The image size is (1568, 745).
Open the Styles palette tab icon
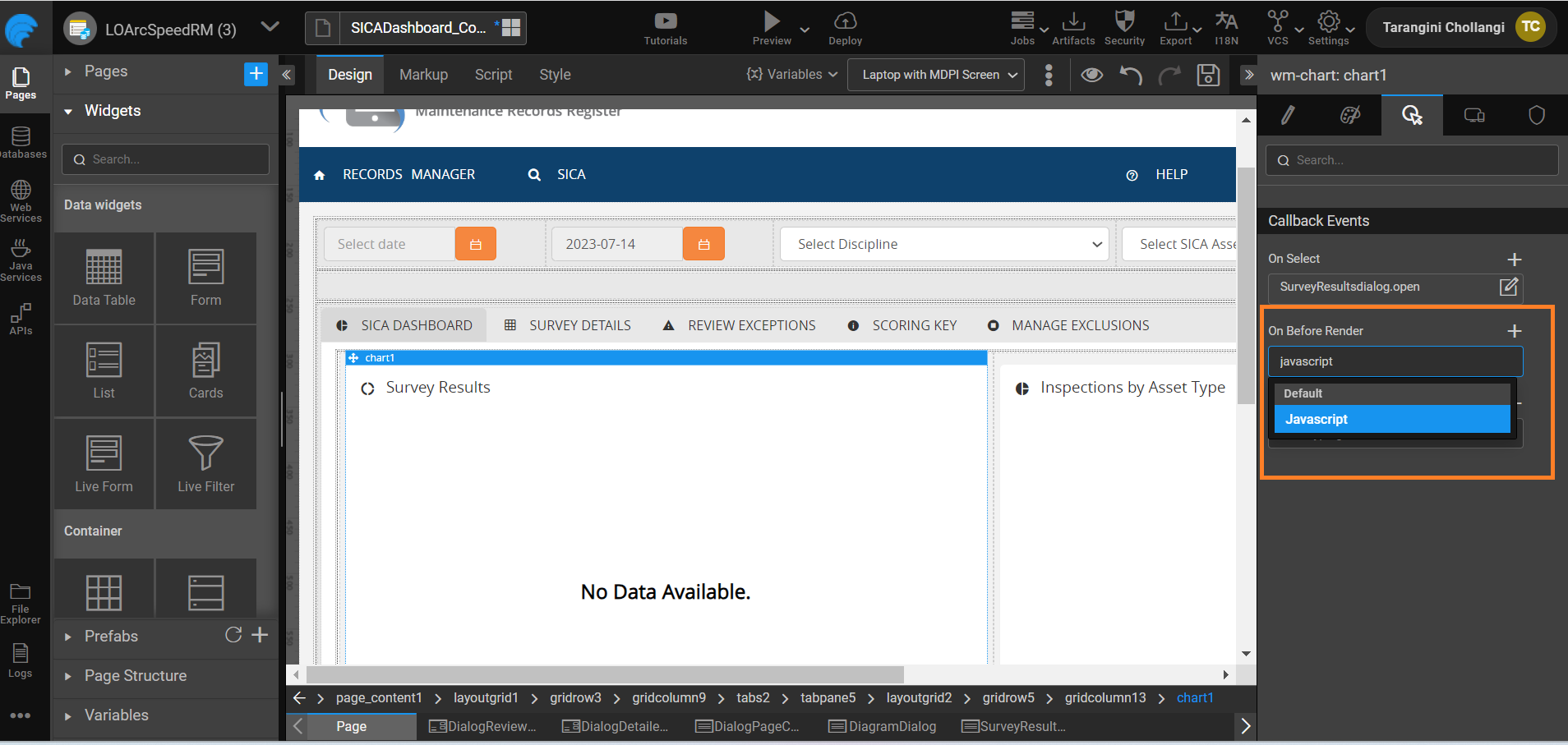point(1349,116)
